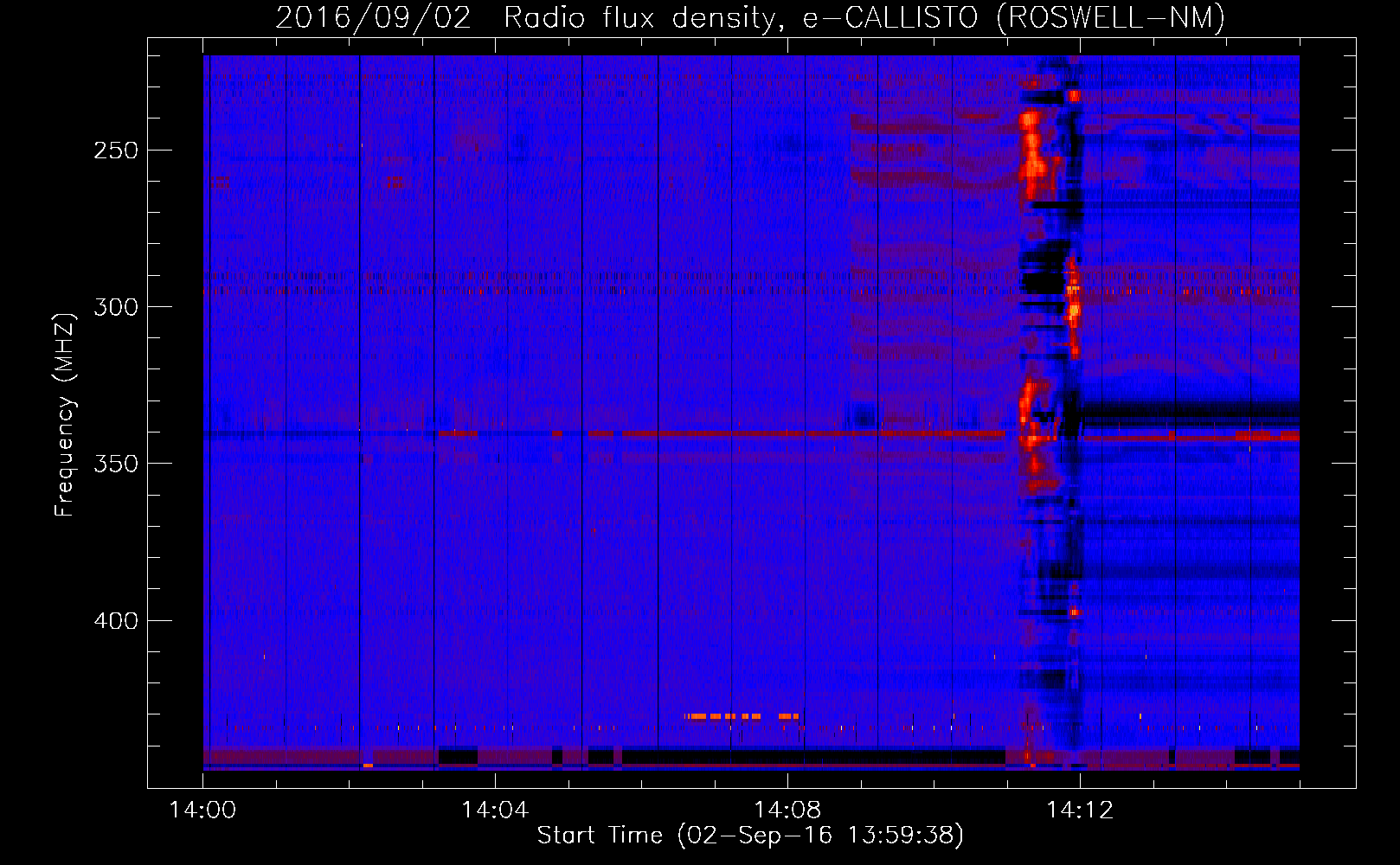Click the '250' frequency tick label
Screen dimensions: 1400x865
[116, 151]
